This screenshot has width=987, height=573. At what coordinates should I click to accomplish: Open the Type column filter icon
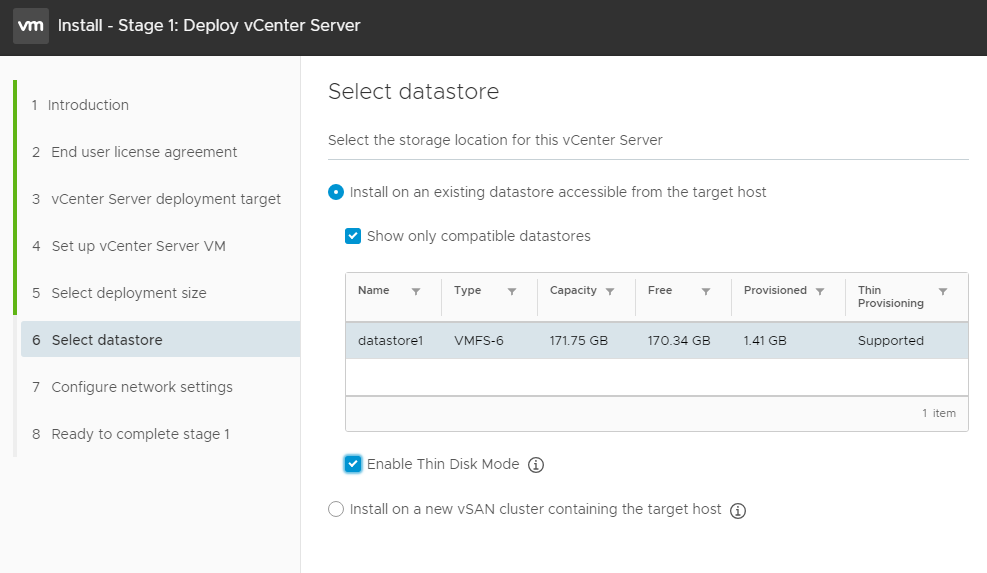[512, 292]
